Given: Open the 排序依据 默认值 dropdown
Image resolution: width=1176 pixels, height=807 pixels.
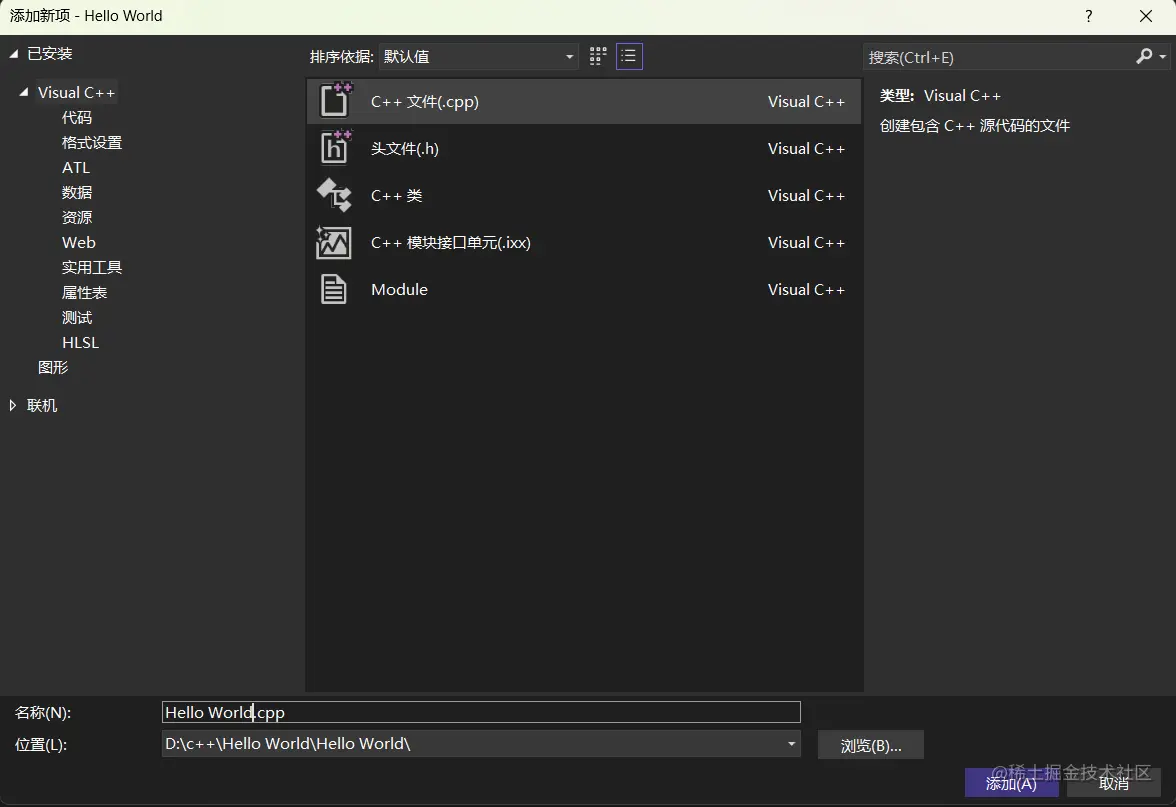Looking at the screenshot, I should [x=478, y=56].
